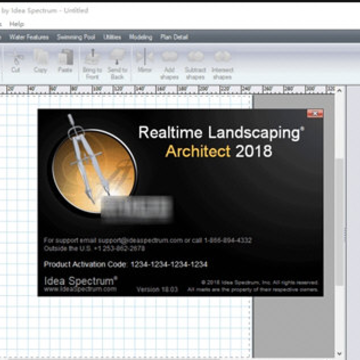Switch to Plan Detail tab
The width and height of the screenshot is (360, 360).
pyautogui.click(x=174, y=37)
